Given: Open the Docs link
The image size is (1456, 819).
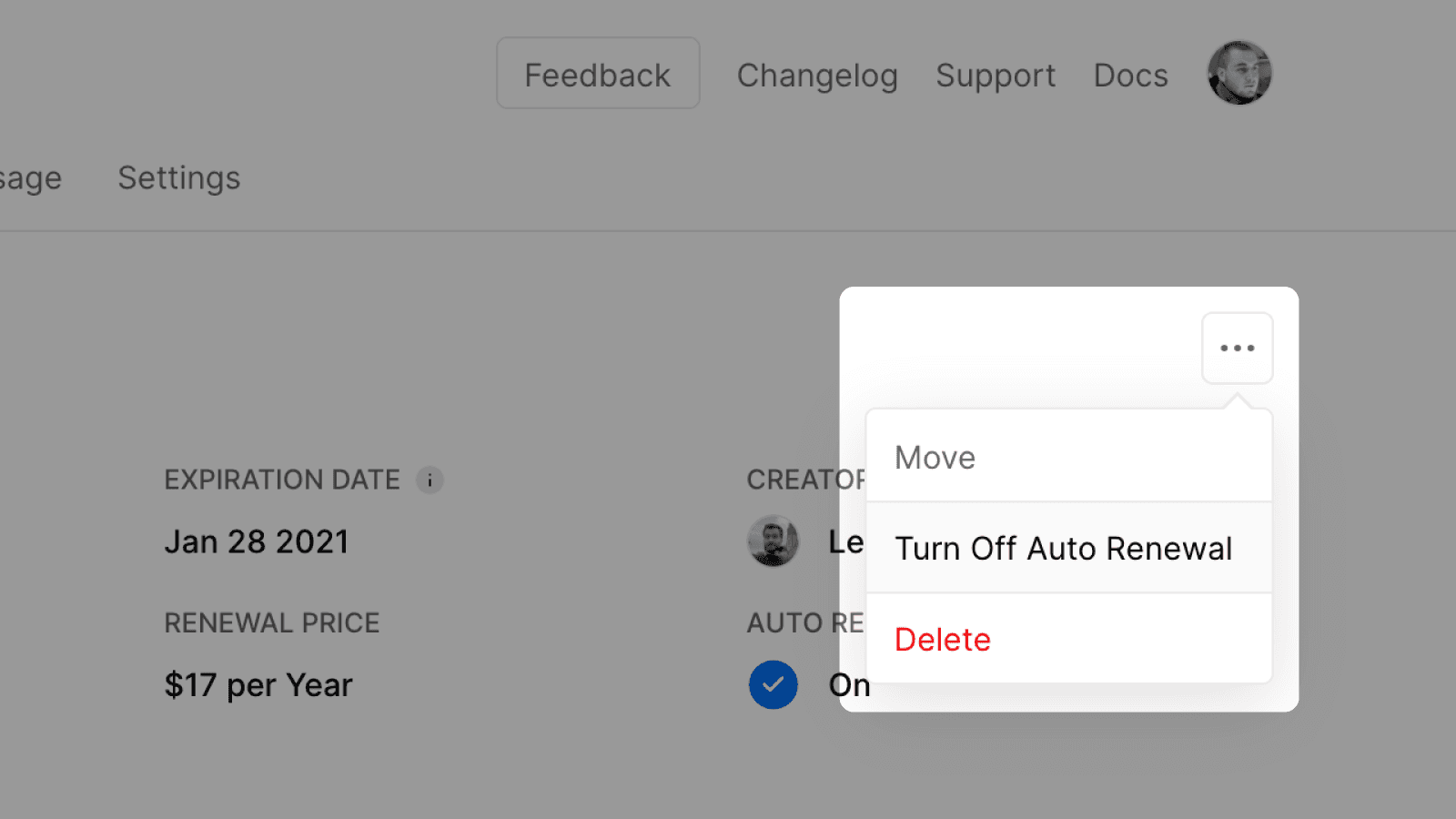Looking at the screenshot, I should pyautogui.click(x=1130, y=76).
